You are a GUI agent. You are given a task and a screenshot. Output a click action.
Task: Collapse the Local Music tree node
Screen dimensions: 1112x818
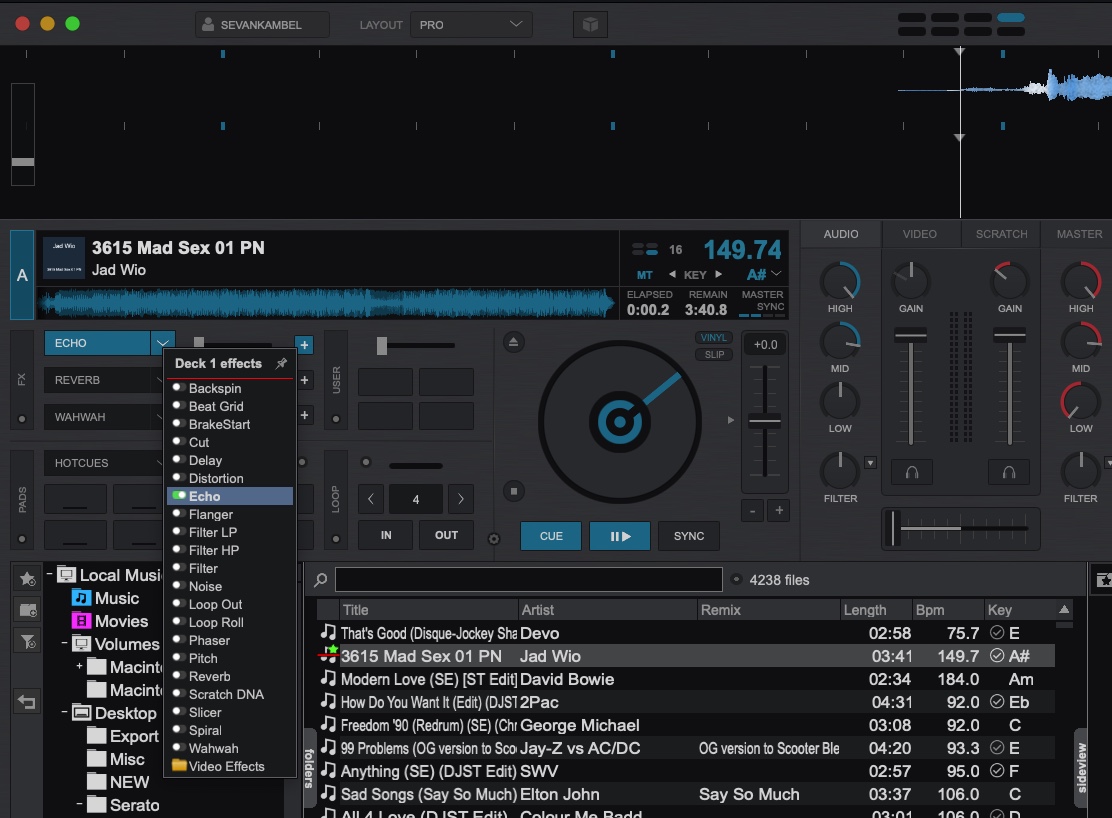[x=50, y=573]
